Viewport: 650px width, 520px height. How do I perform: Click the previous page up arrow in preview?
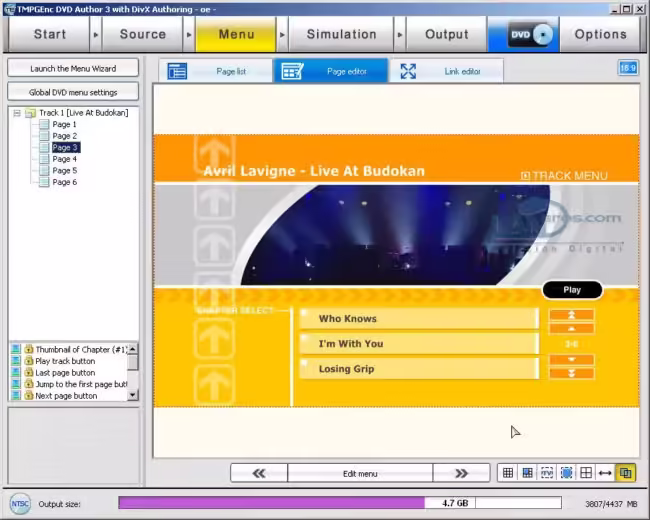pos(572,328)
